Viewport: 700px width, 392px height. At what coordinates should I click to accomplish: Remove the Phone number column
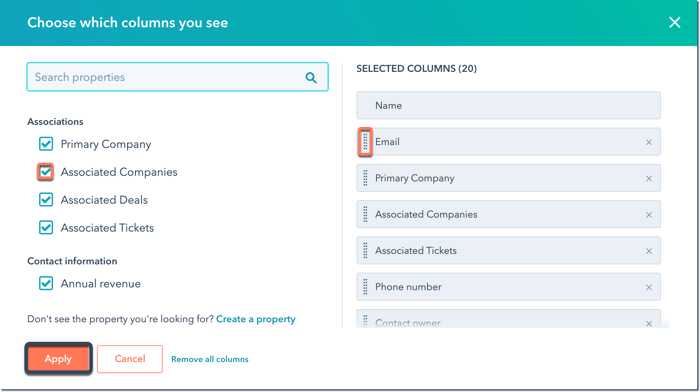649,287
